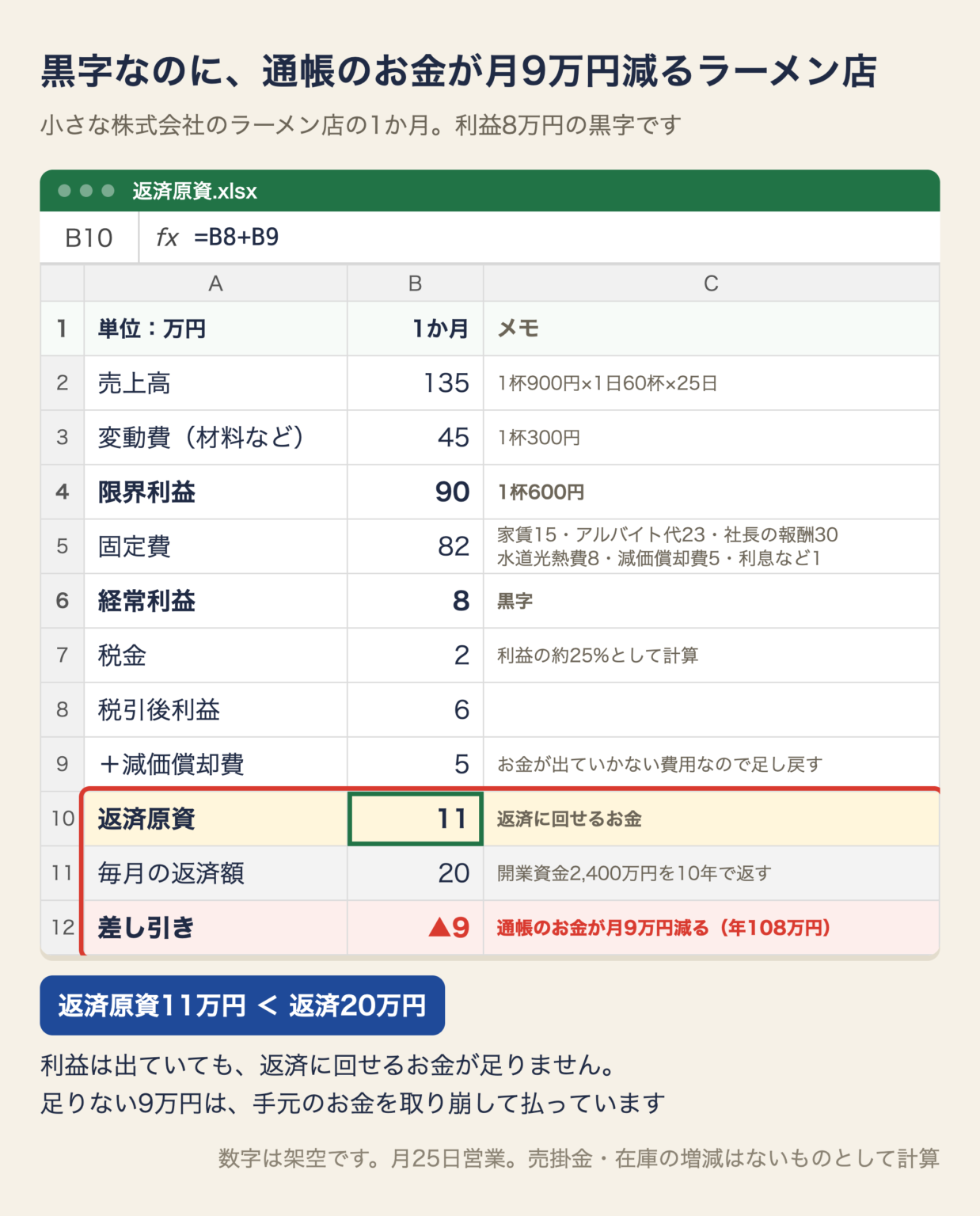This screenshot has height=1216, width=980.
Task: Click the value 45 cell
Action: click(x=415, y=437)
